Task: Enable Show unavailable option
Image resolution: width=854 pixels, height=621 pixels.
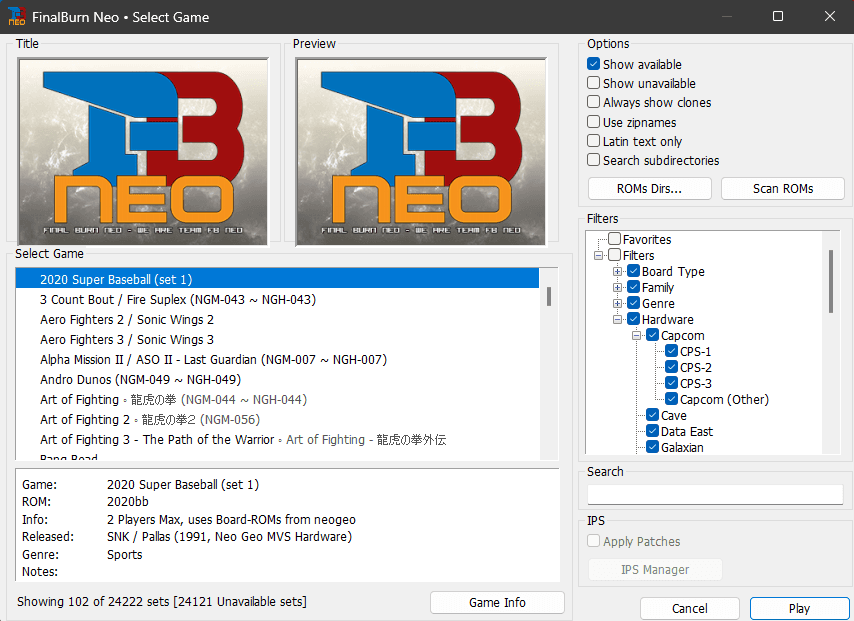Action: (x=594, y=83)
